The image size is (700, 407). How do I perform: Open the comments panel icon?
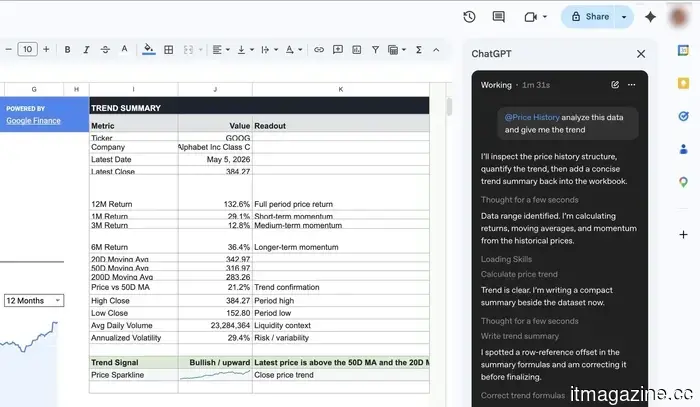(499, 17)
